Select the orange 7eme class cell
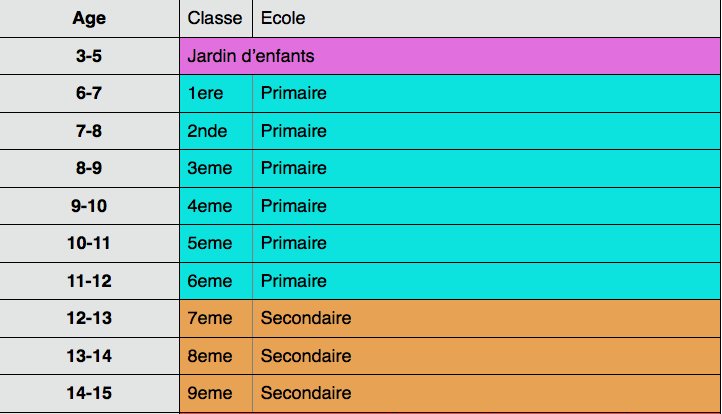 tap(216, 319)
